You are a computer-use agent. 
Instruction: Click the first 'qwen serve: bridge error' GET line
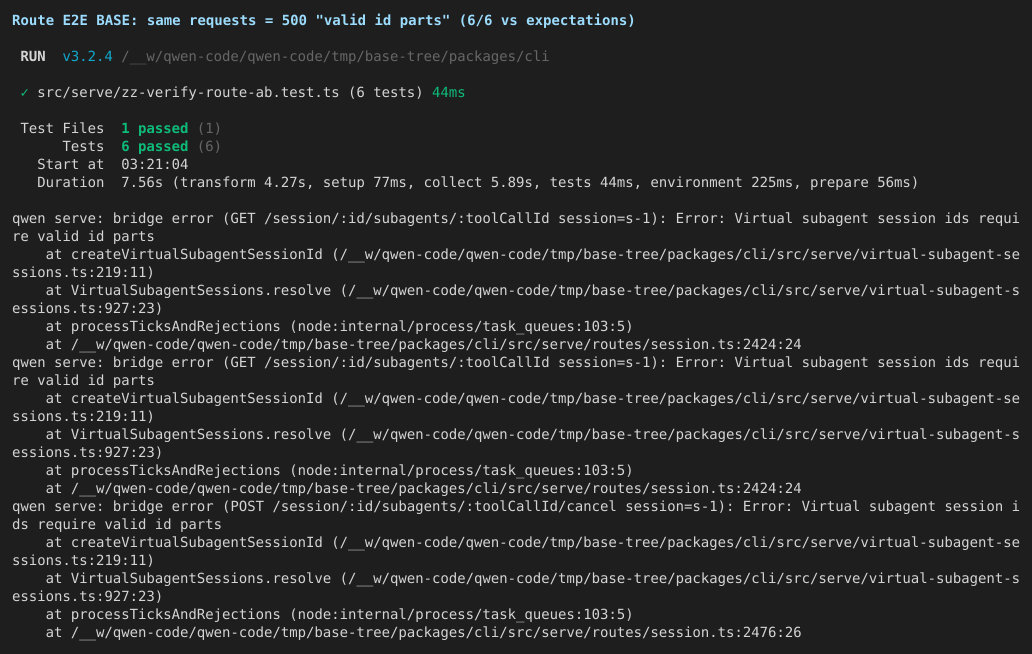pyautogui.click(x=516, y=227)
